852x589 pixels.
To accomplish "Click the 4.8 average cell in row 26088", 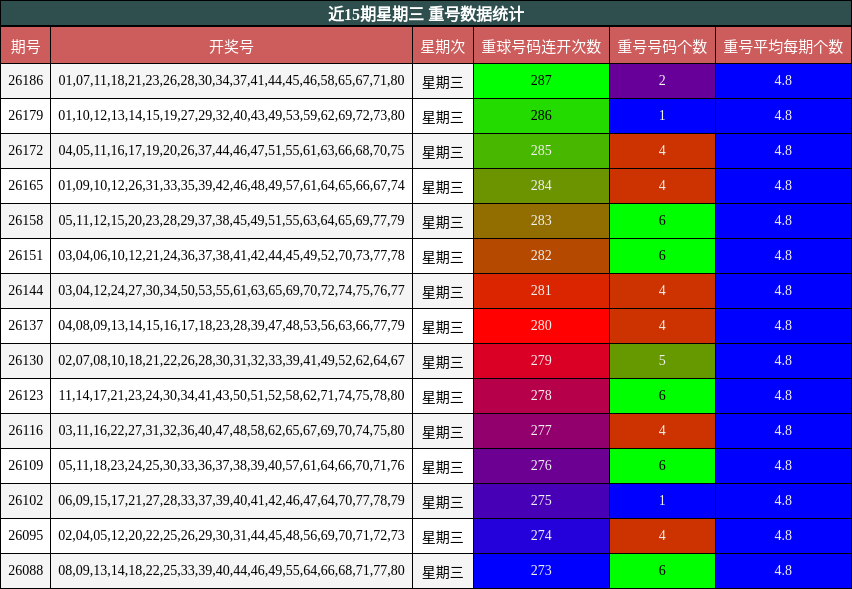I will [x=783, y=571].
